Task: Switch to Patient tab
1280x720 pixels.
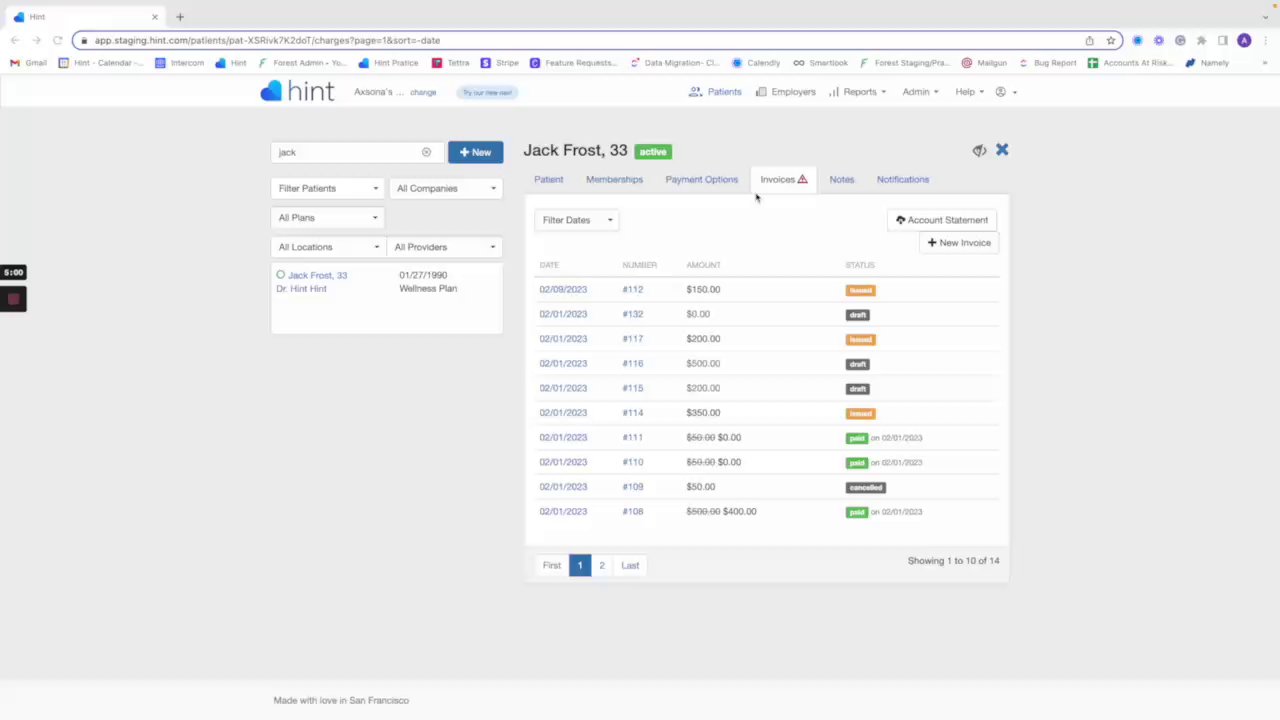Action: point(548,179)
